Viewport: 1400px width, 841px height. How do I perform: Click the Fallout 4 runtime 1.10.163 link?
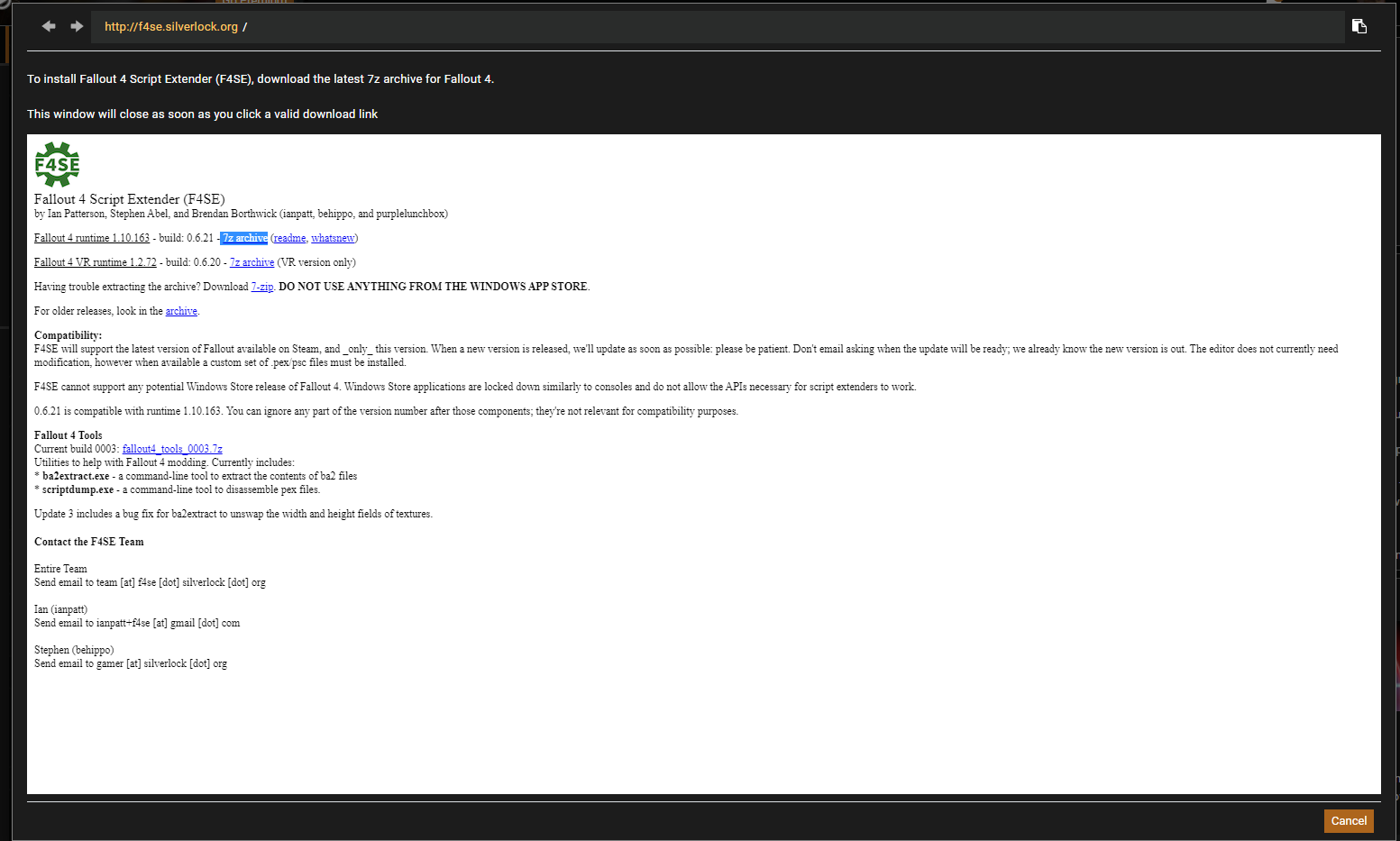(92, 238)
